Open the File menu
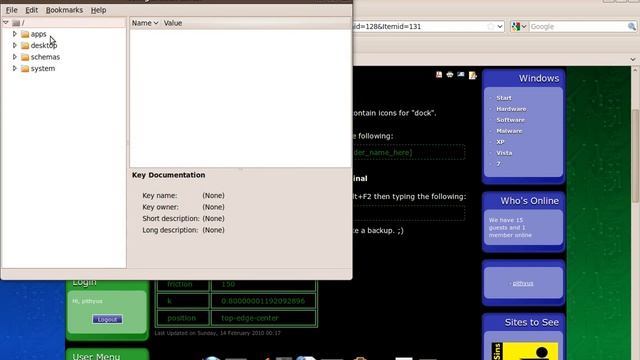640x360 pixels. 11,10
